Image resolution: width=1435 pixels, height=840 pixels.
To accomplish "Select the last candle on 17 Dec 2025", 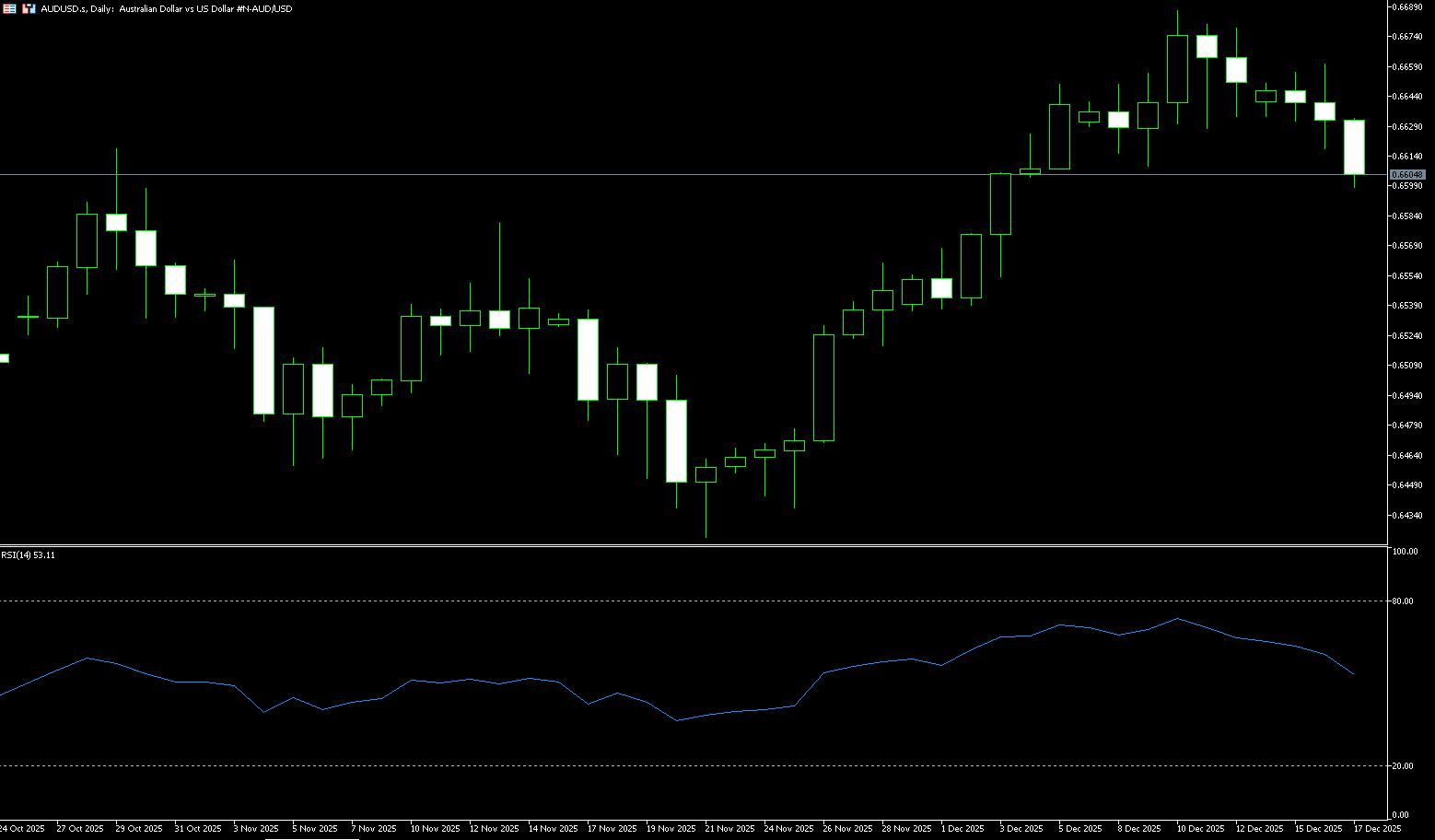I will [x=1354, y=147].
